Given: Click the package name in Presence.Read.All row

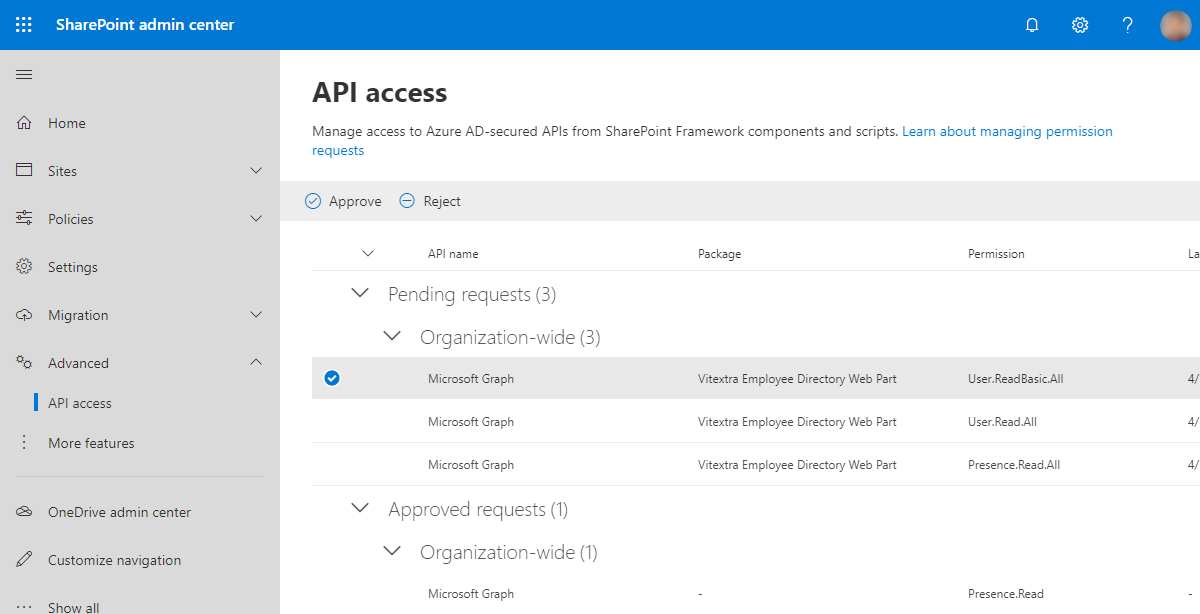Looking at the screenshot, I should point(797,465).
